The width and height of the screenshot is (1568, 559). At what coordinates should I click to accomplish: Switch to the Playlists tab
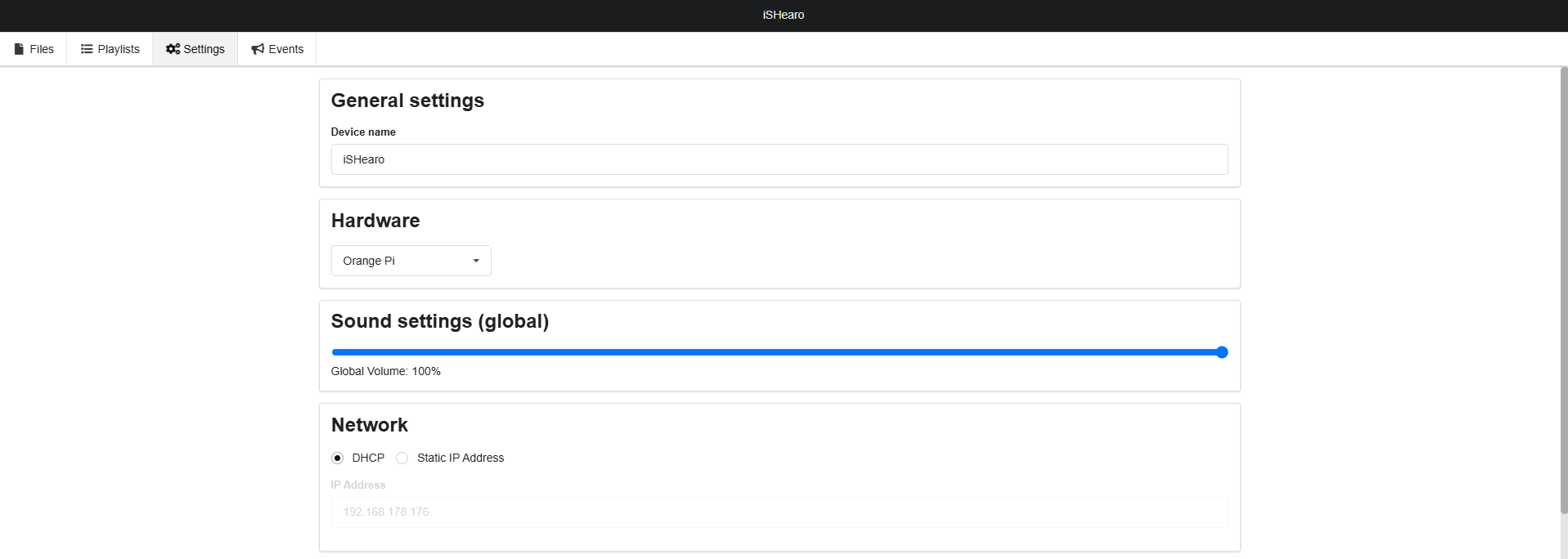click(x=110, y=49)
